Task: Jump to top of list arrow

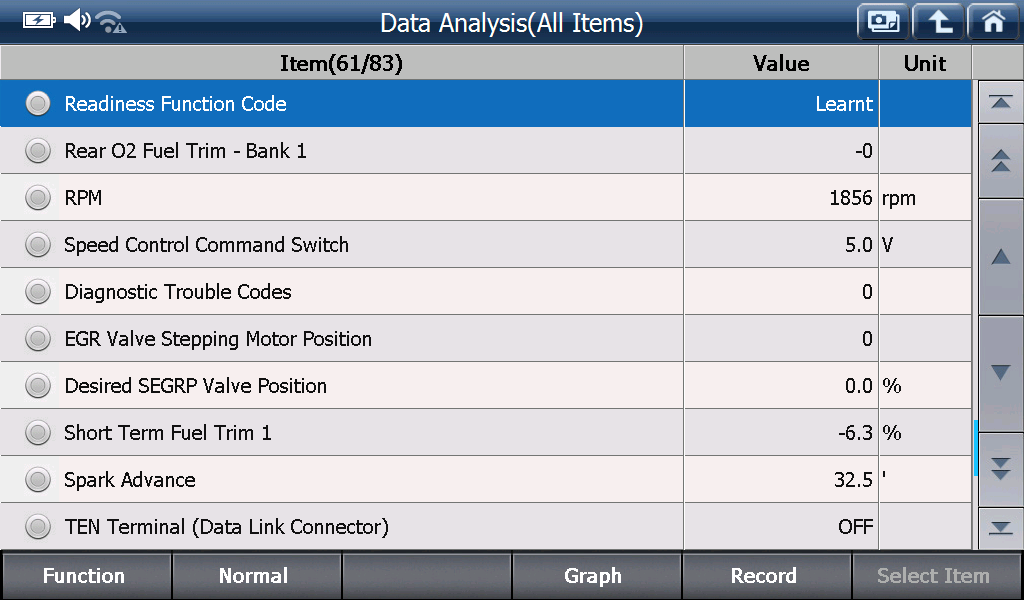Action: click(1000, 102)
